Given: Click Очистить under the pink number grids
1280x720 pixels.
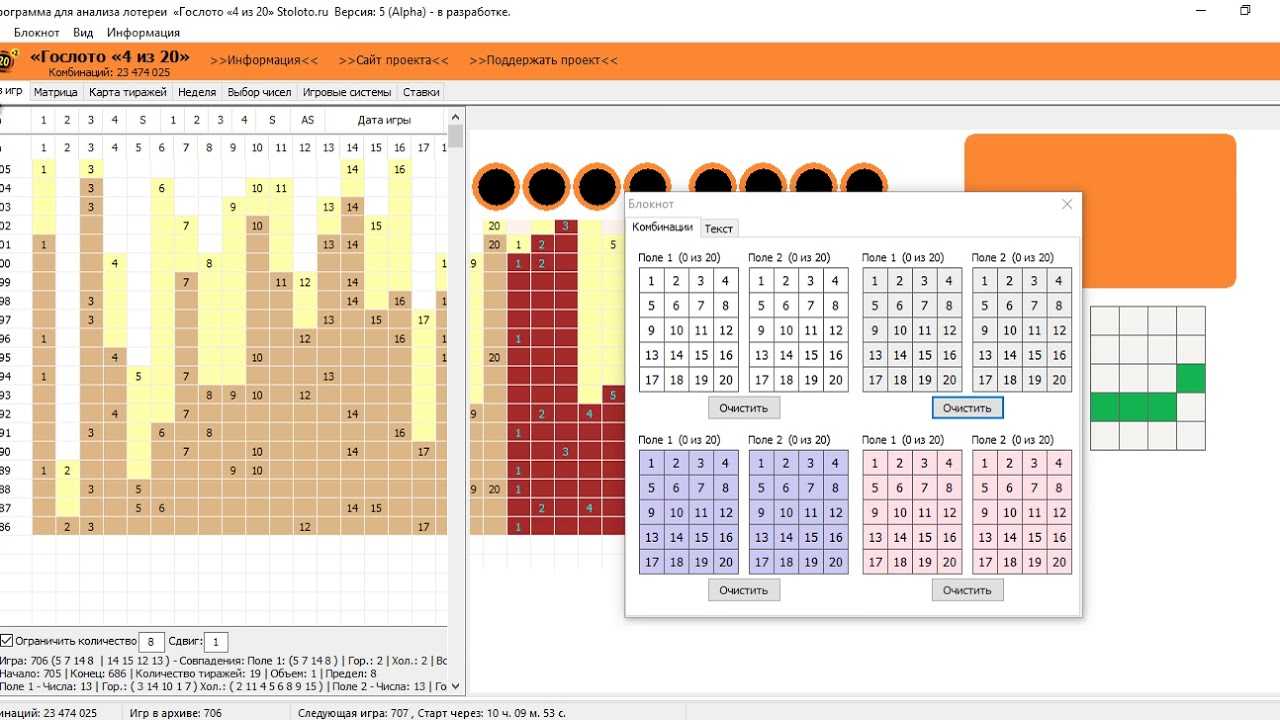Looking at the screenshot, I should (x=967, y=590).
